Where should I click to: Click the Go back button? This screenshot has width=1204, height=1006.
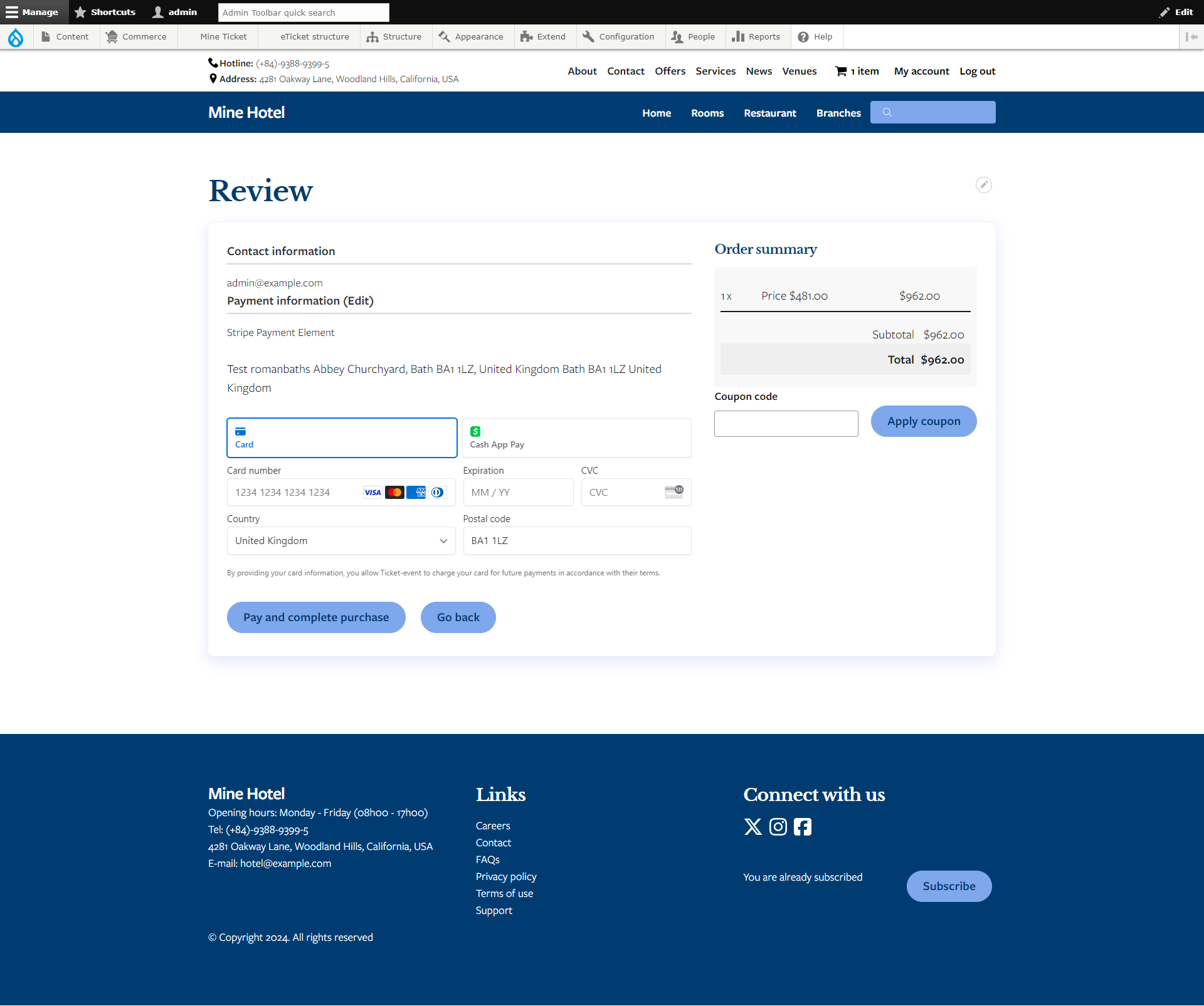(457, 617)
